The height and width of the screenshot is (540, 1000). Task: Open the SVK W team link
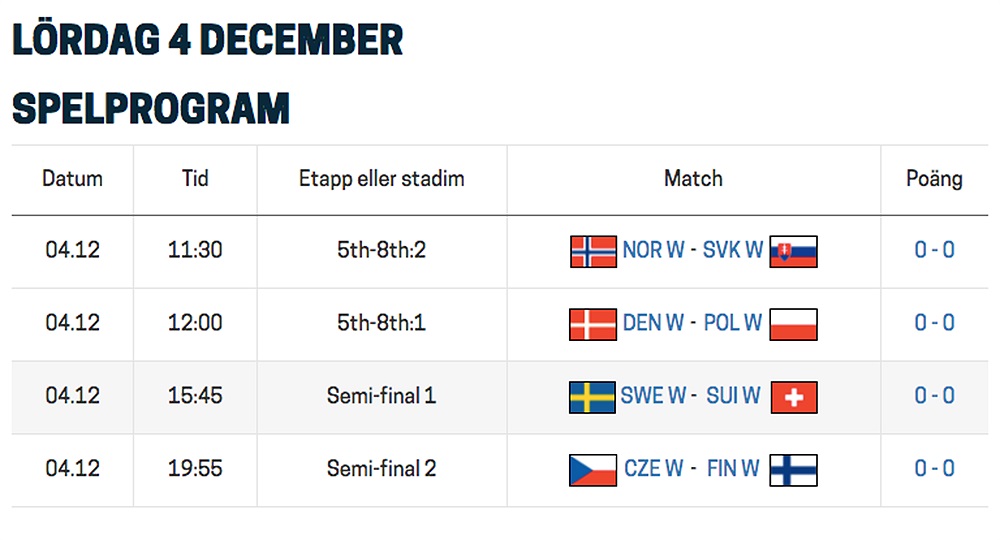pos(733,250)
